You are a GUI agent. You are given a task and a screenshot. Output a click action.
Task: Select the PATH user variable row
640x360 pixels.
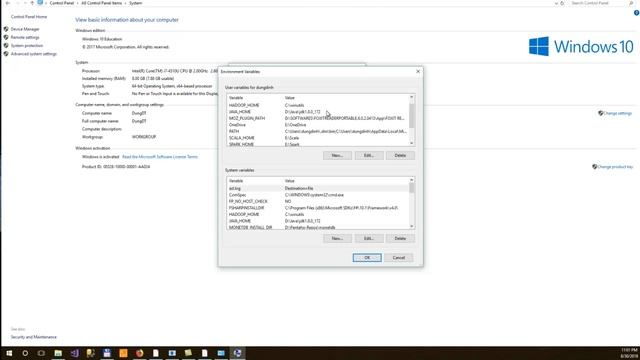(x=318, y=131)
